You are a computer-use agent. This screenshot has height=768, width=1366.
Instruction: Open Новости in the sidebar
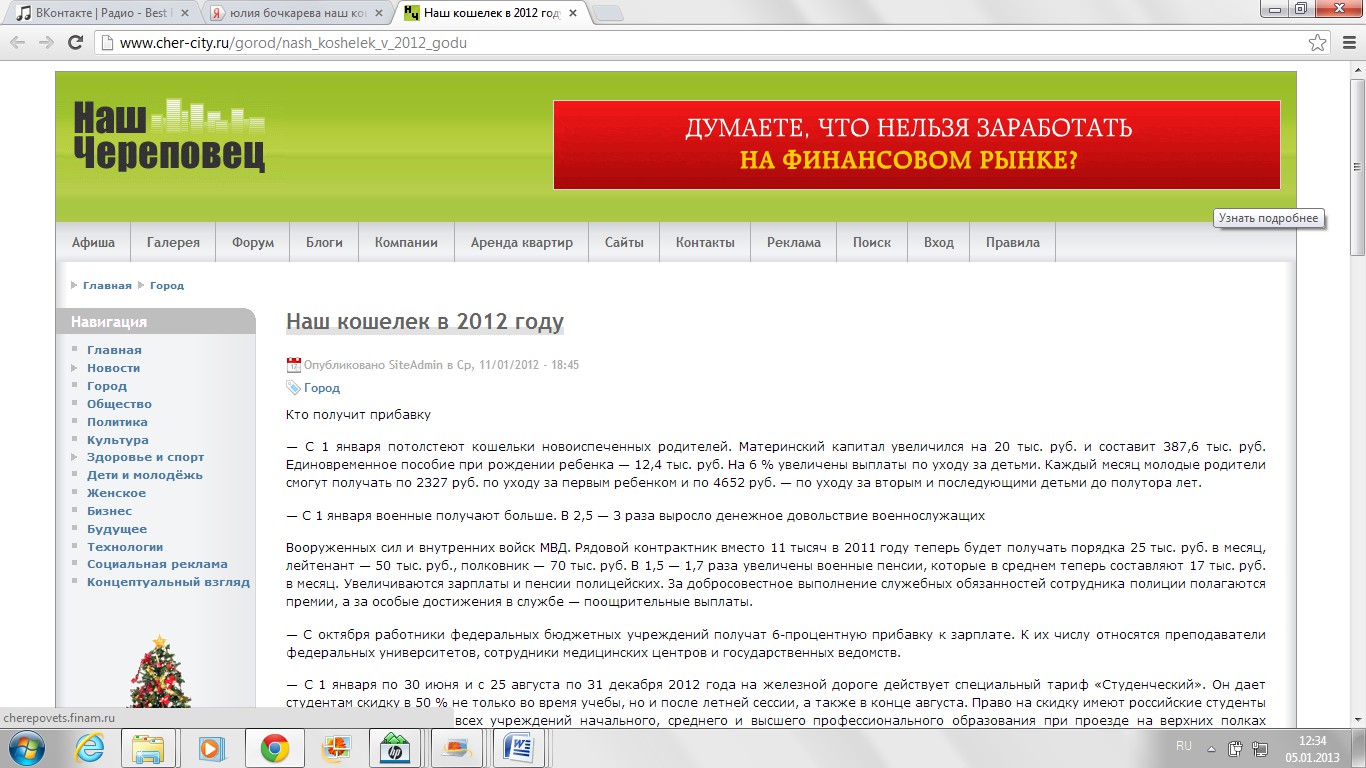[x=113, y=368]
